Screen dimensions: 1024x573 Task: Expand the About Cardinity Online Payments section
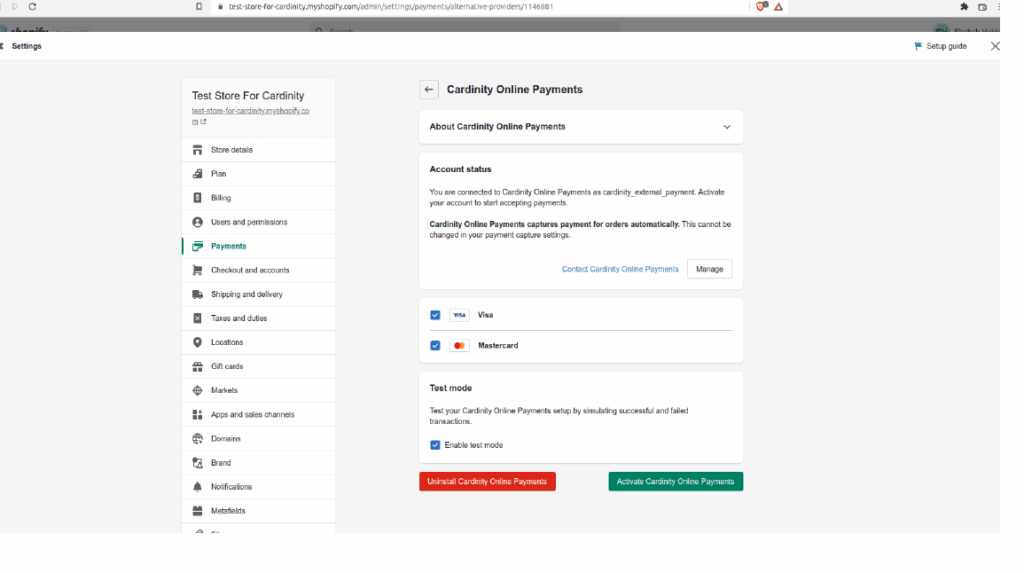(x=726, y=127)
